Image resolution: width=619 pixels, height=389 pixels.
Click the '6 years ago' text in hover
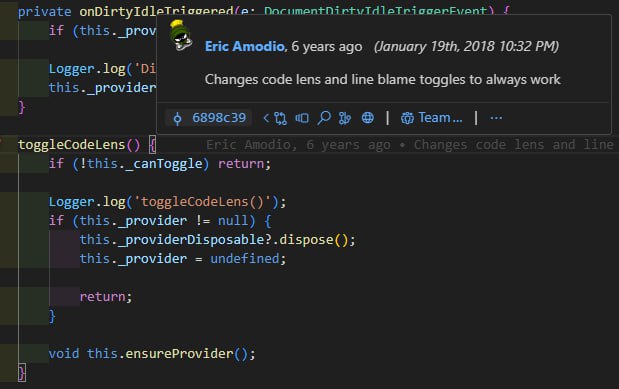tap(327, 47)
